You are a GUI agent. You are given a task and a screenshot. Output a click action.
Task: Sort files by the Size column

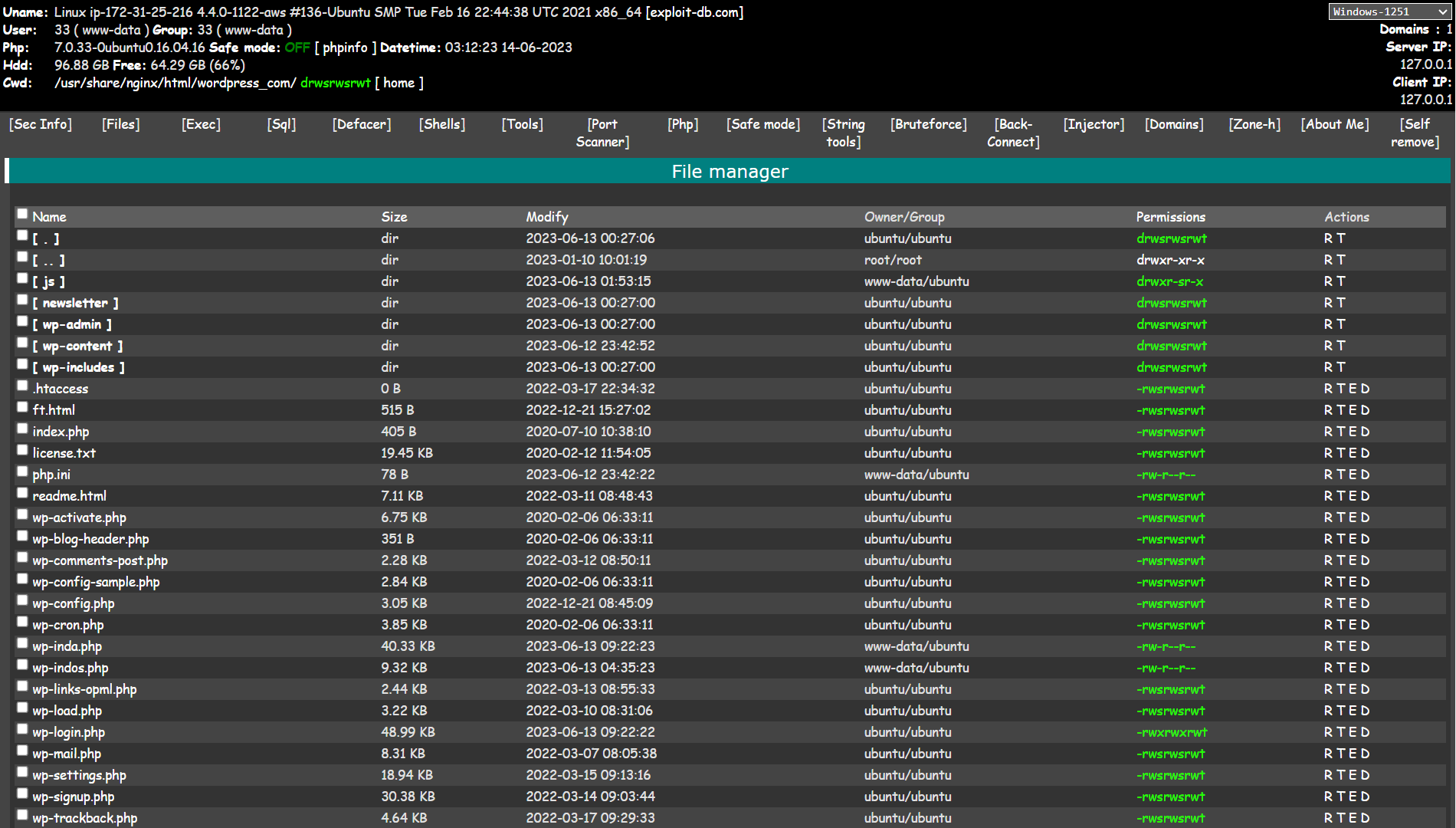[x=395, y=217]
